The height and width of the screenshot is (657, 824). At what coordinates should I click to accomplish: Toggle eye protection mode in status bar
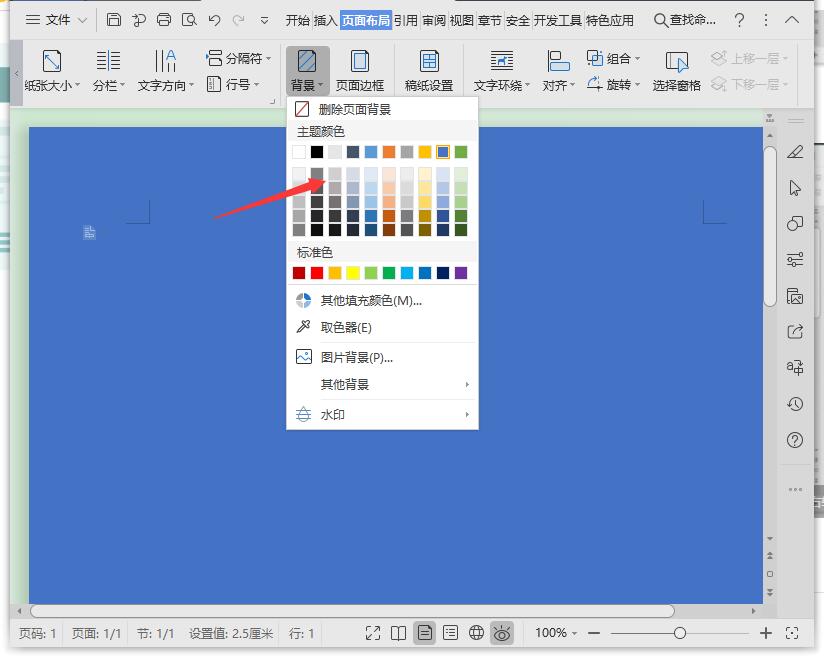(502, 633)
